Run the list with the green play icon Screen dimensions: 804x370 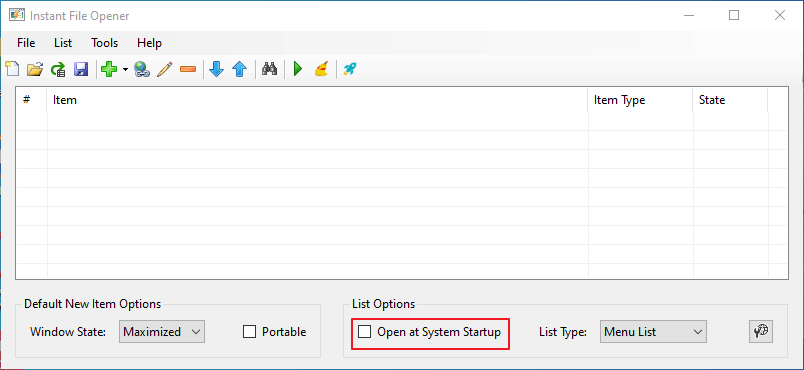tap(298, 69)
